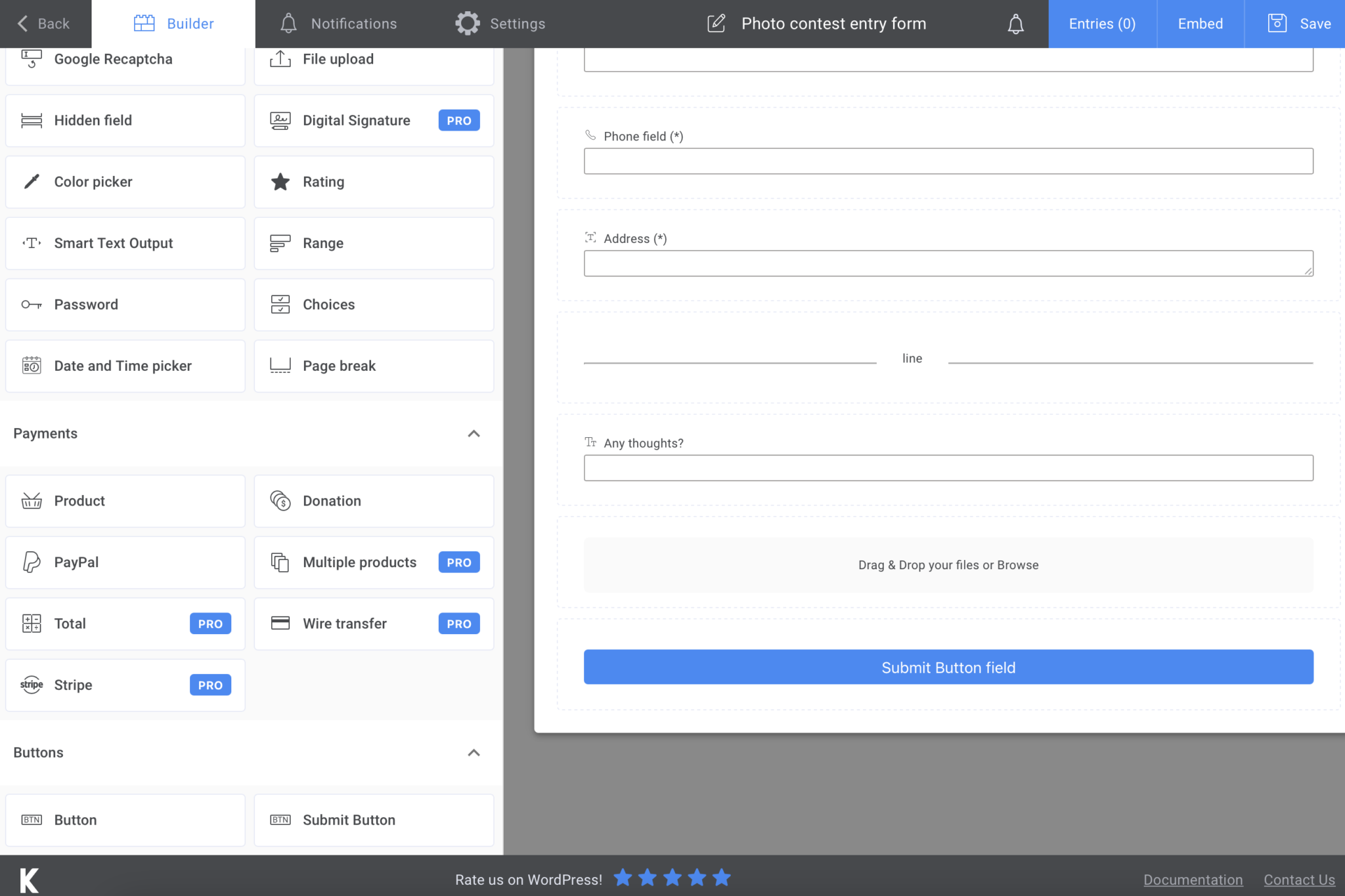Open Settings from the top navigation
Image resolution: width=1345 pixels, height=896 pixels.
500,23
